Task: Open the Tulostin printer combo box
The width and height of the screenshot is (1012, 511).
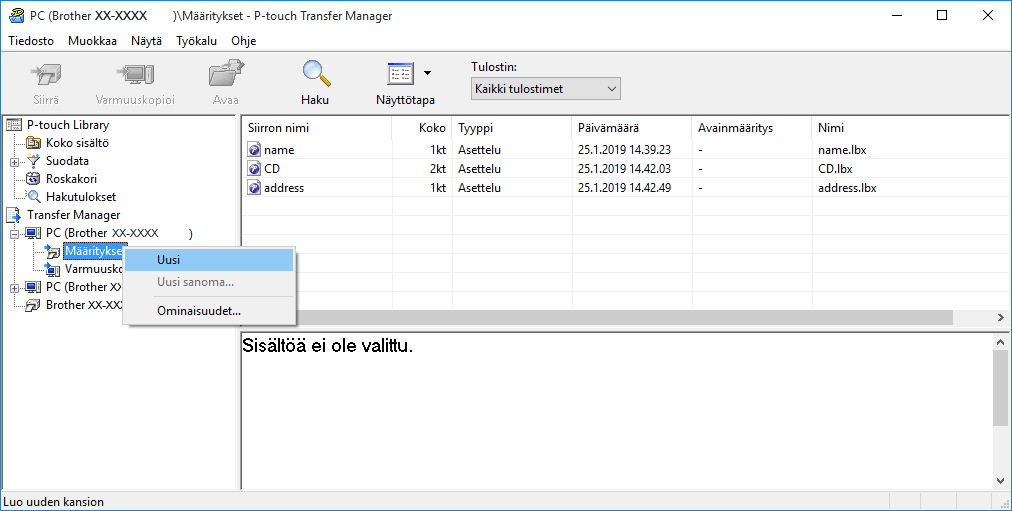Action: tap(545, 89)
